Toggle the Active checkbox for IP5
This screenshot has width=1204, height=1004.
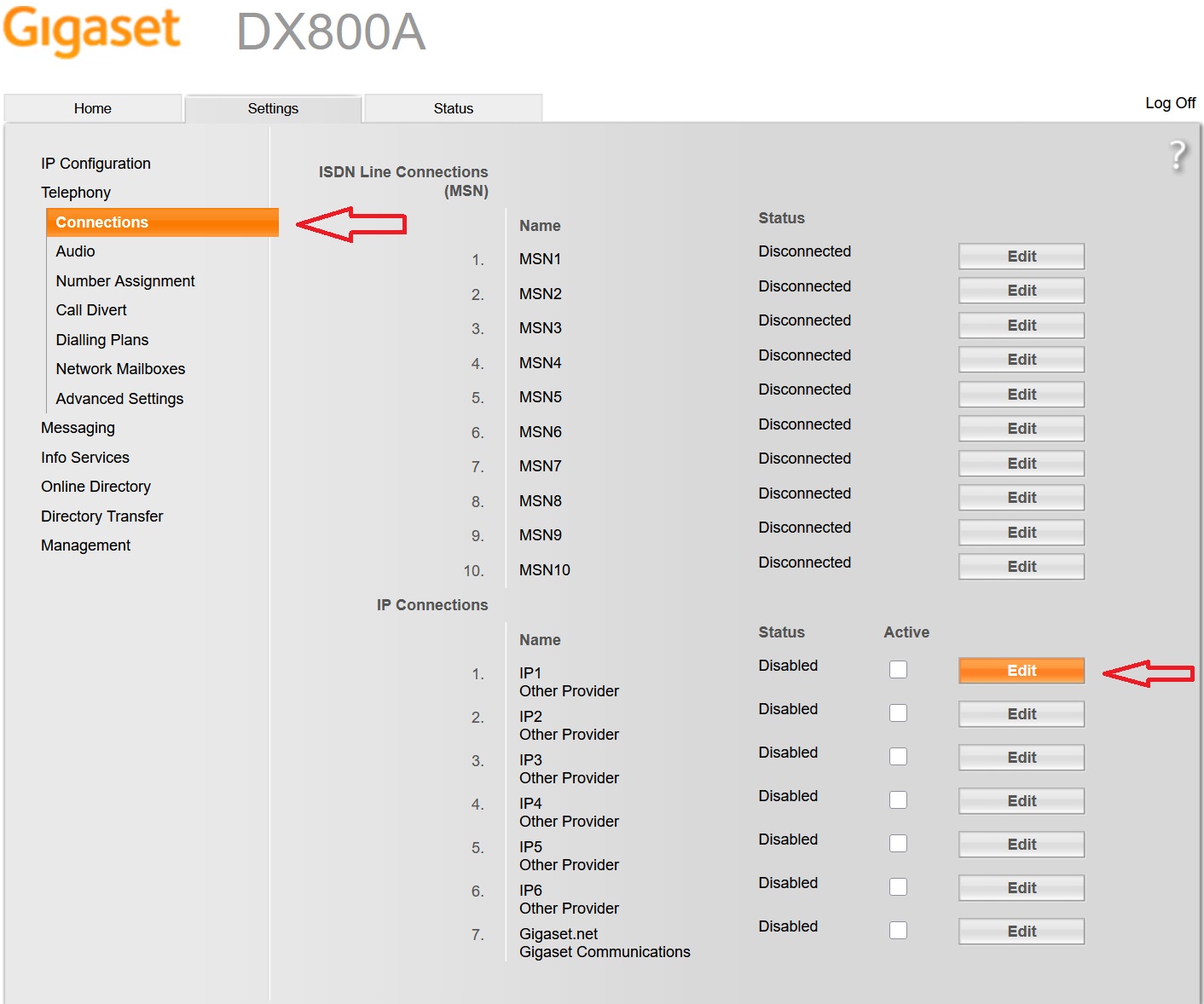point(898,844)
